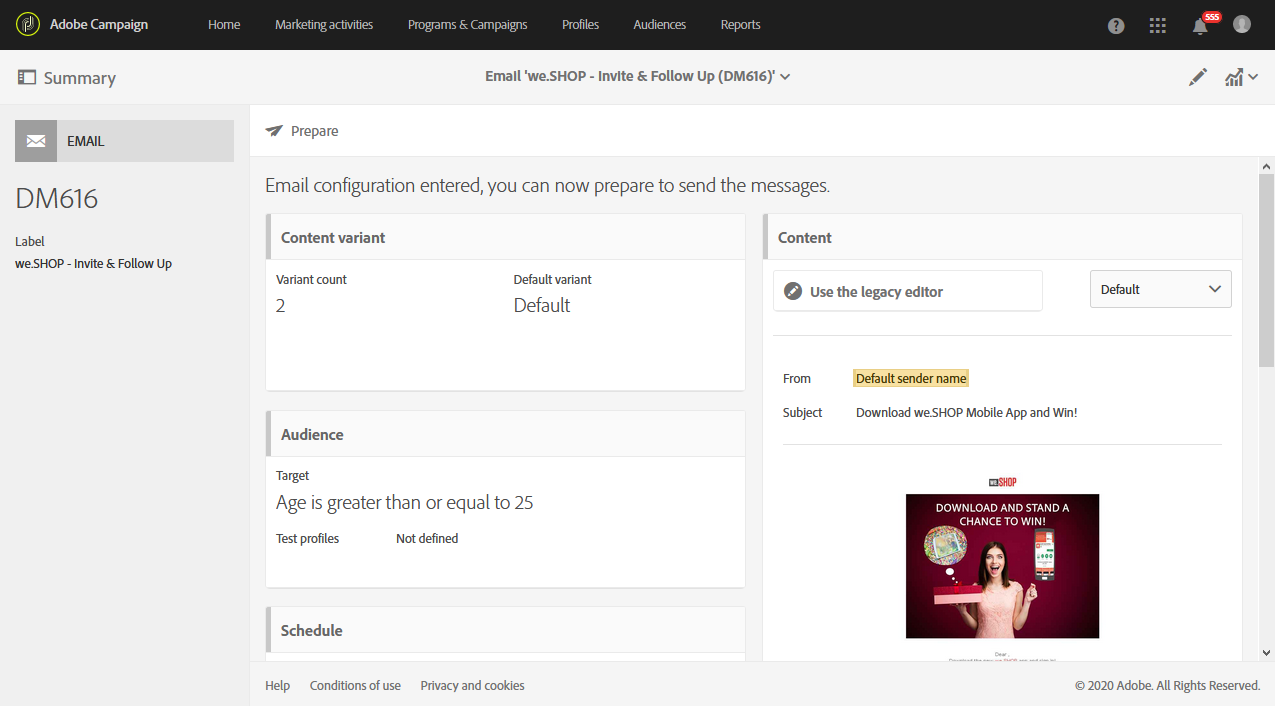This screenshot has height=706, width=1275.
Task: Open the Audience target block
Action: [505, 502]
